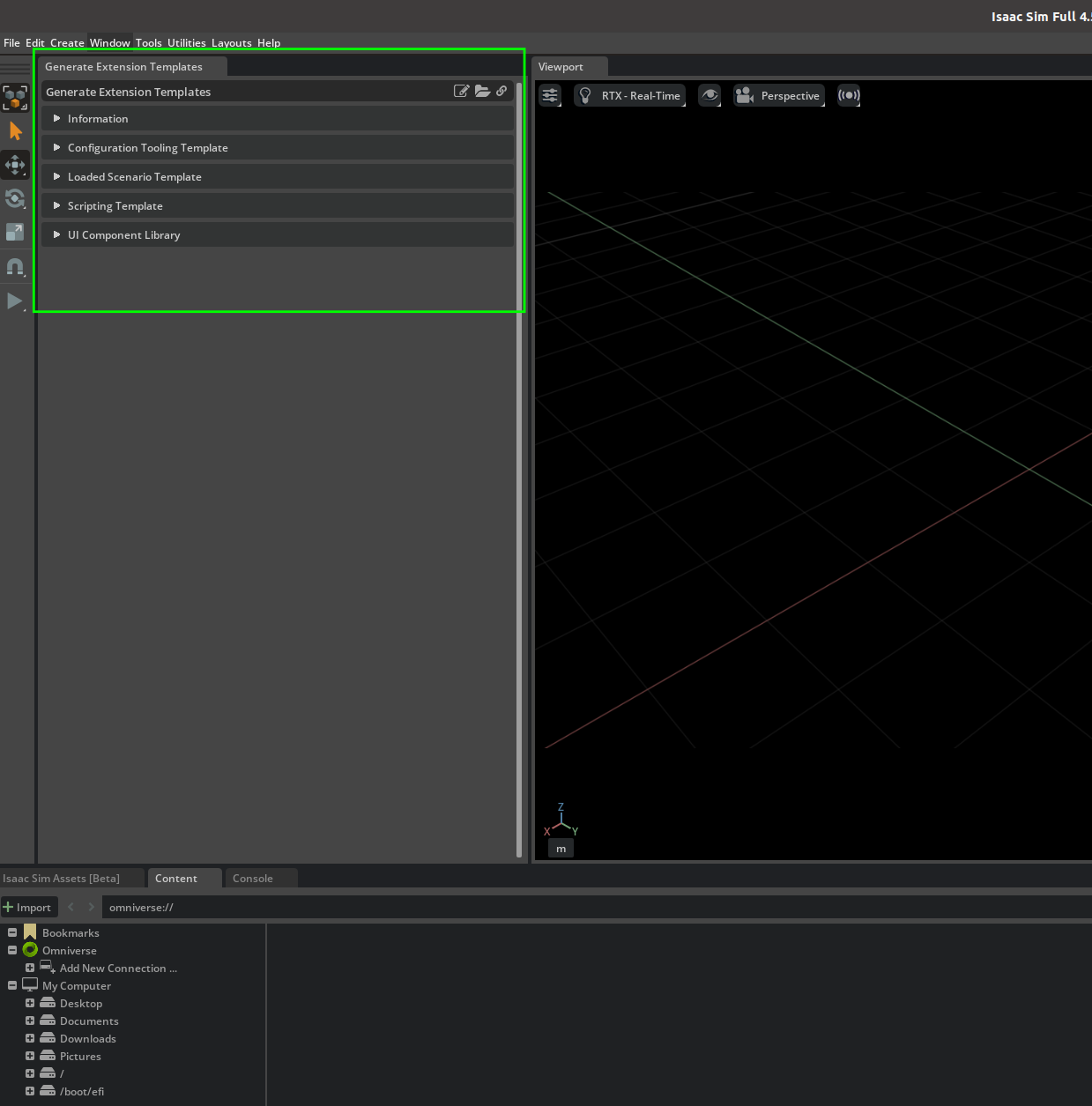This screenshot has width=1092, height=1106.
Task: Select Generate Extension Templates tab
Action: (132, 66)
